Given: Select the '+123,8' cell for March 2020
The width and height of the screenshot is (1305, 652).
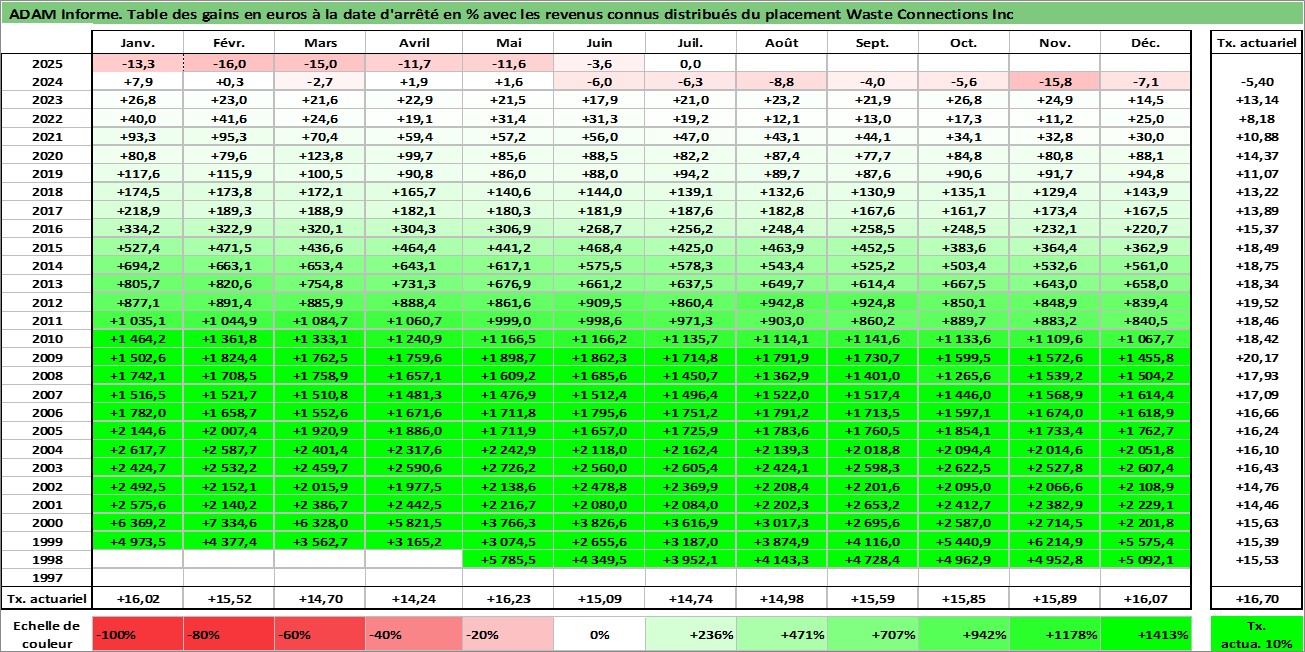Looking at the screenshot, I should click(x=320, y=155).
